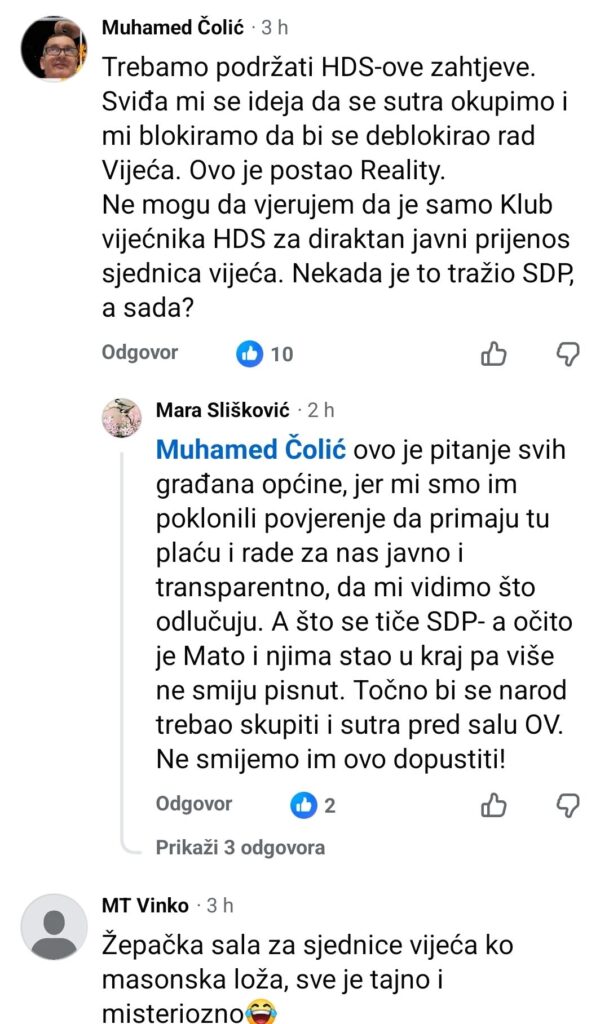The image size is (609, 1024).
Task: Click the '2 h' timestamp on Mara's reply
Action: pos(322,409)
